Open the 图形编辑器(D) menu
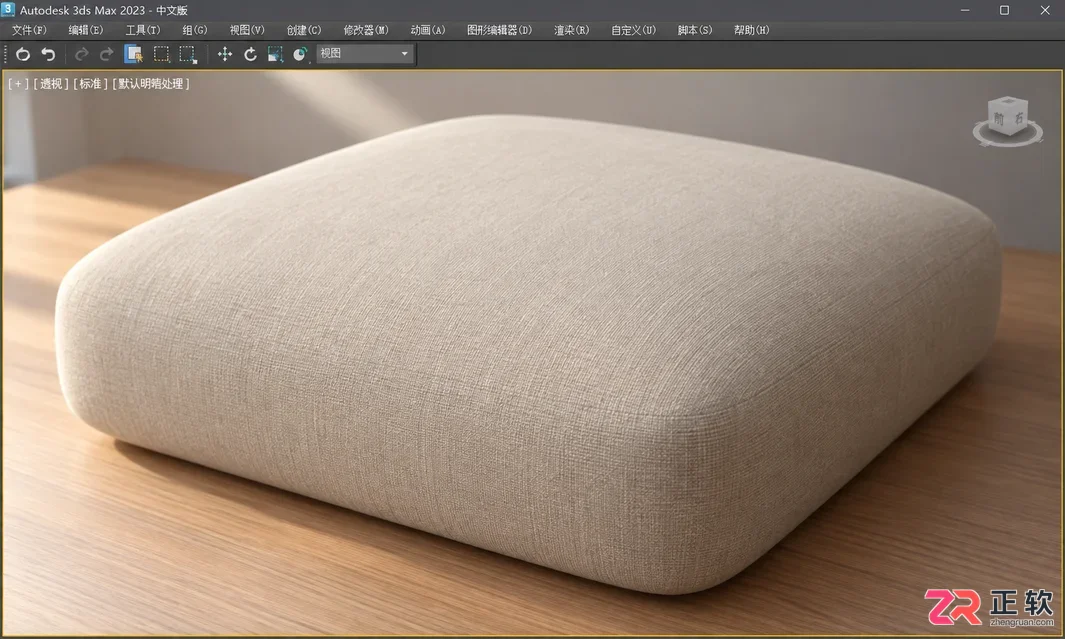This screenshot has width=1065, height=639. pyautogui.click(x=499, y=30)
